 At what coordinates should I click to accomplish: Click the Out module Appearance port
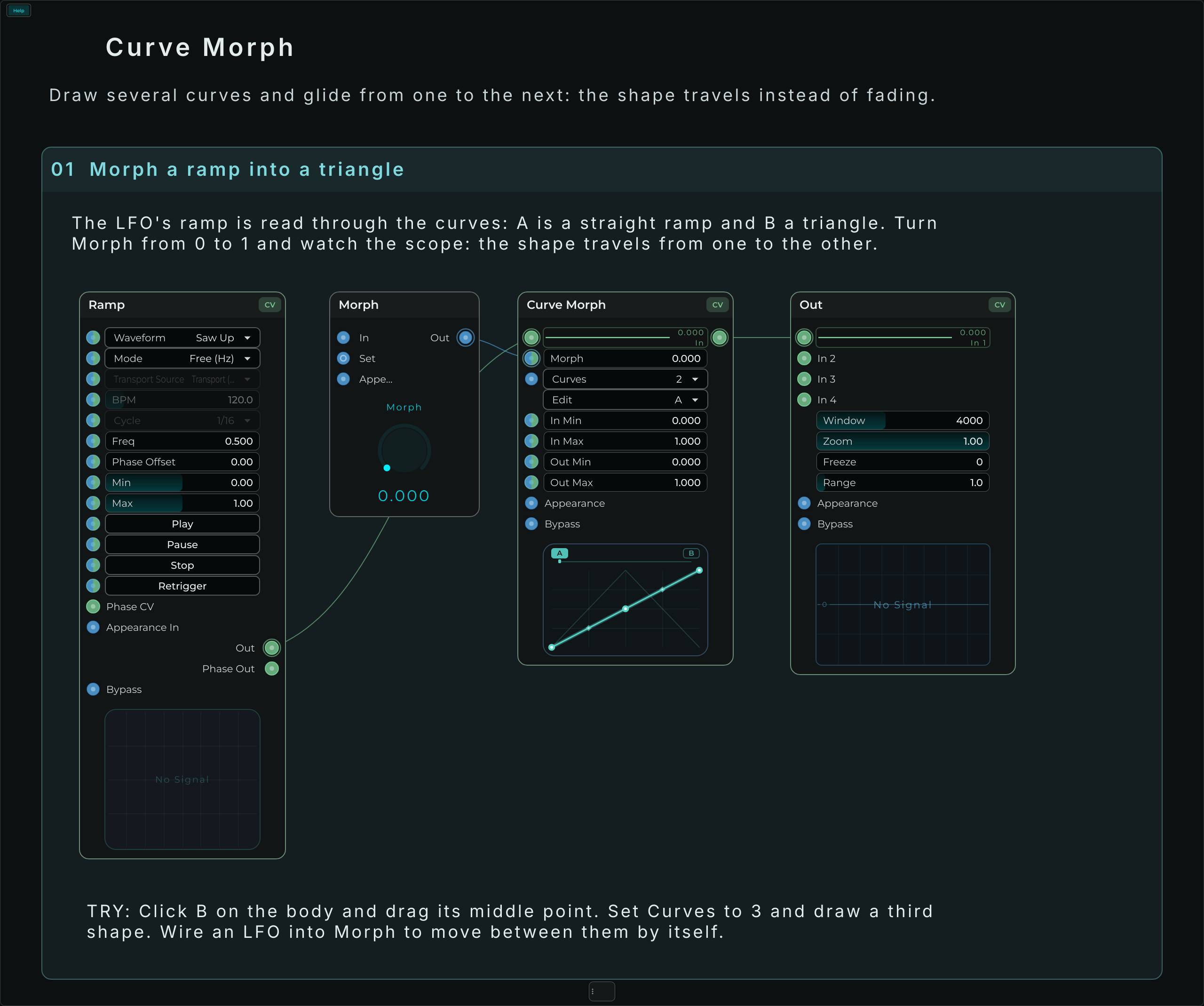804,503
